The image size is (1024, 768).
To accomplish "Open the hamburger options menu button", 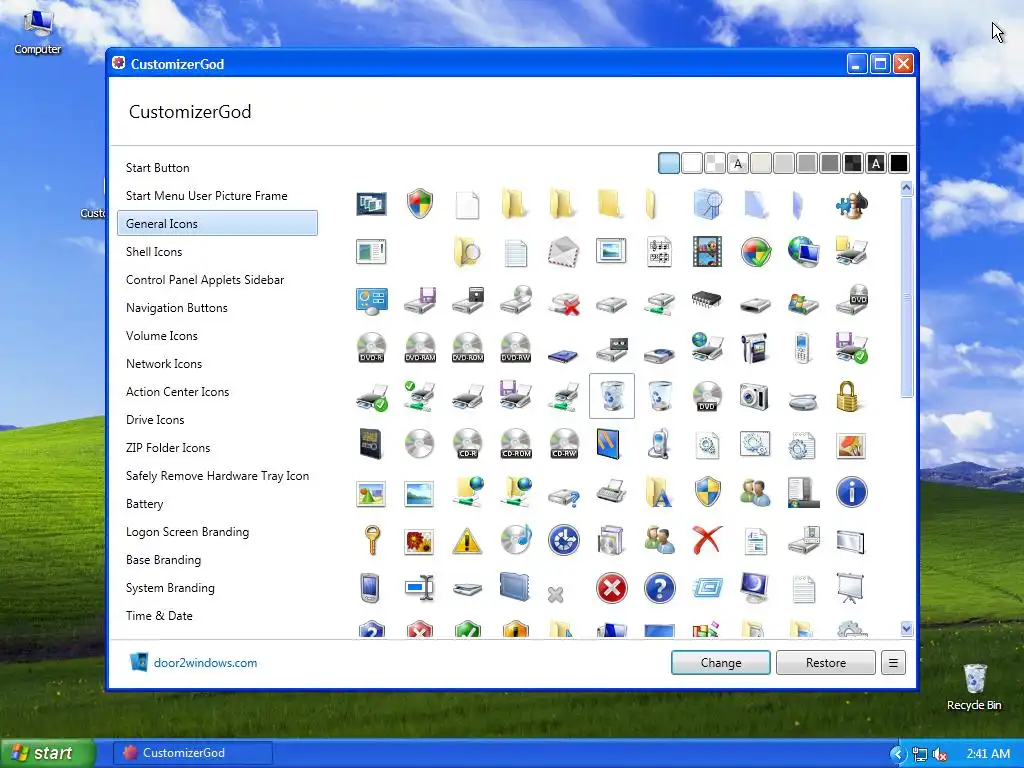I will pos(893,663).
